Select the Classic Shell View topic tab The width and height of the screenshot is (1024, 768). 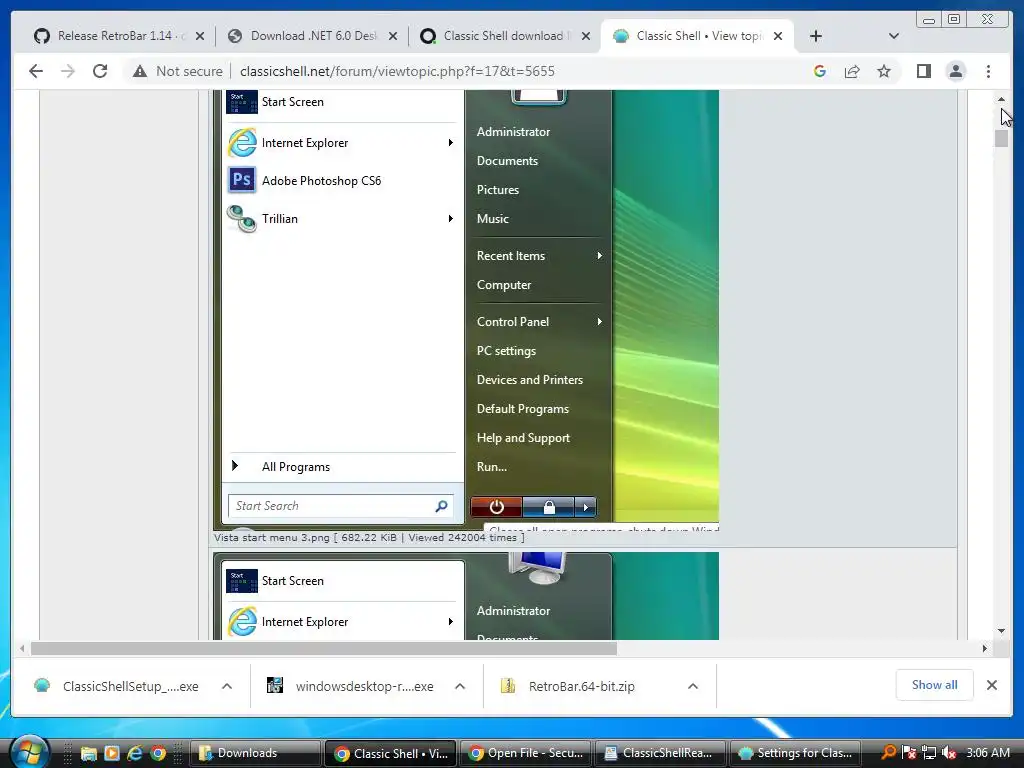(x=696, y=36)
